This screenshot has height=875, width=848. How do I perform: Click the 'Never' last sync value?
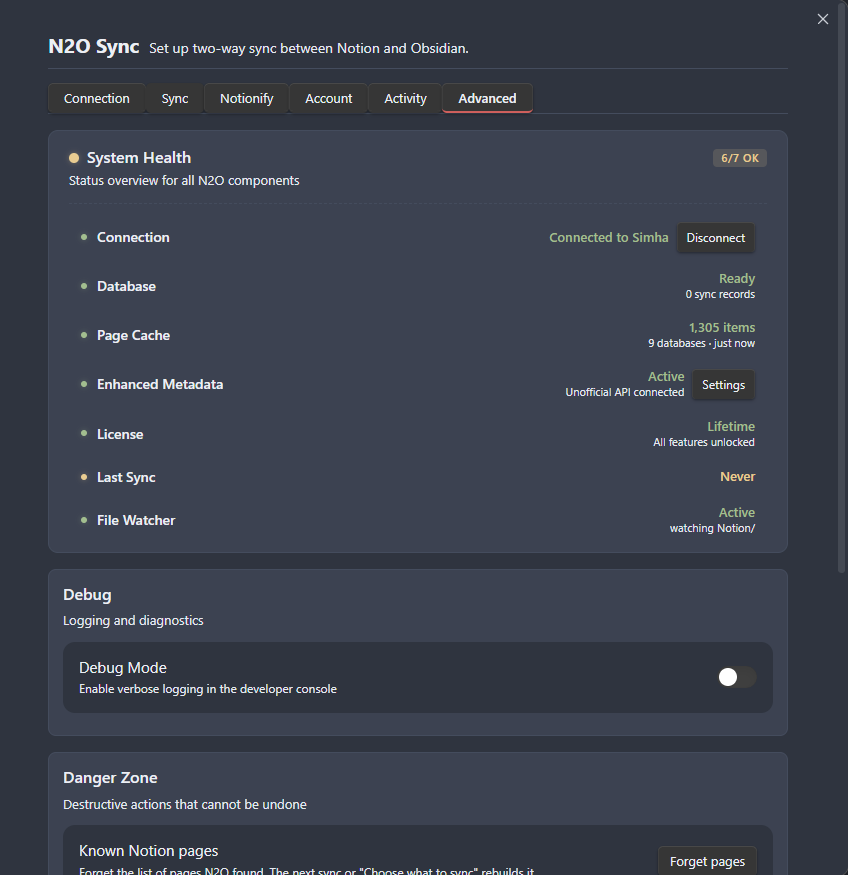click(x=738, y=477)
